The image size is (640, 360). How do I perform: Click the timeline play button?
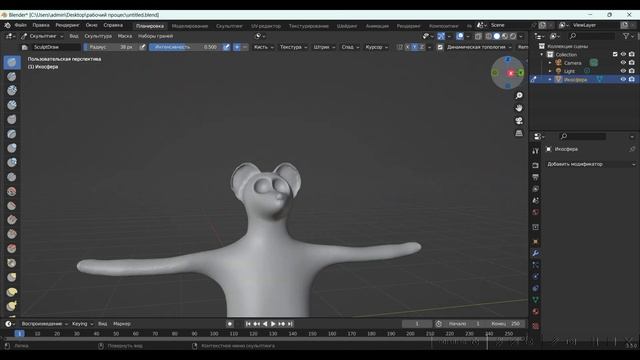pyautogui.click(x=273, y=324)
